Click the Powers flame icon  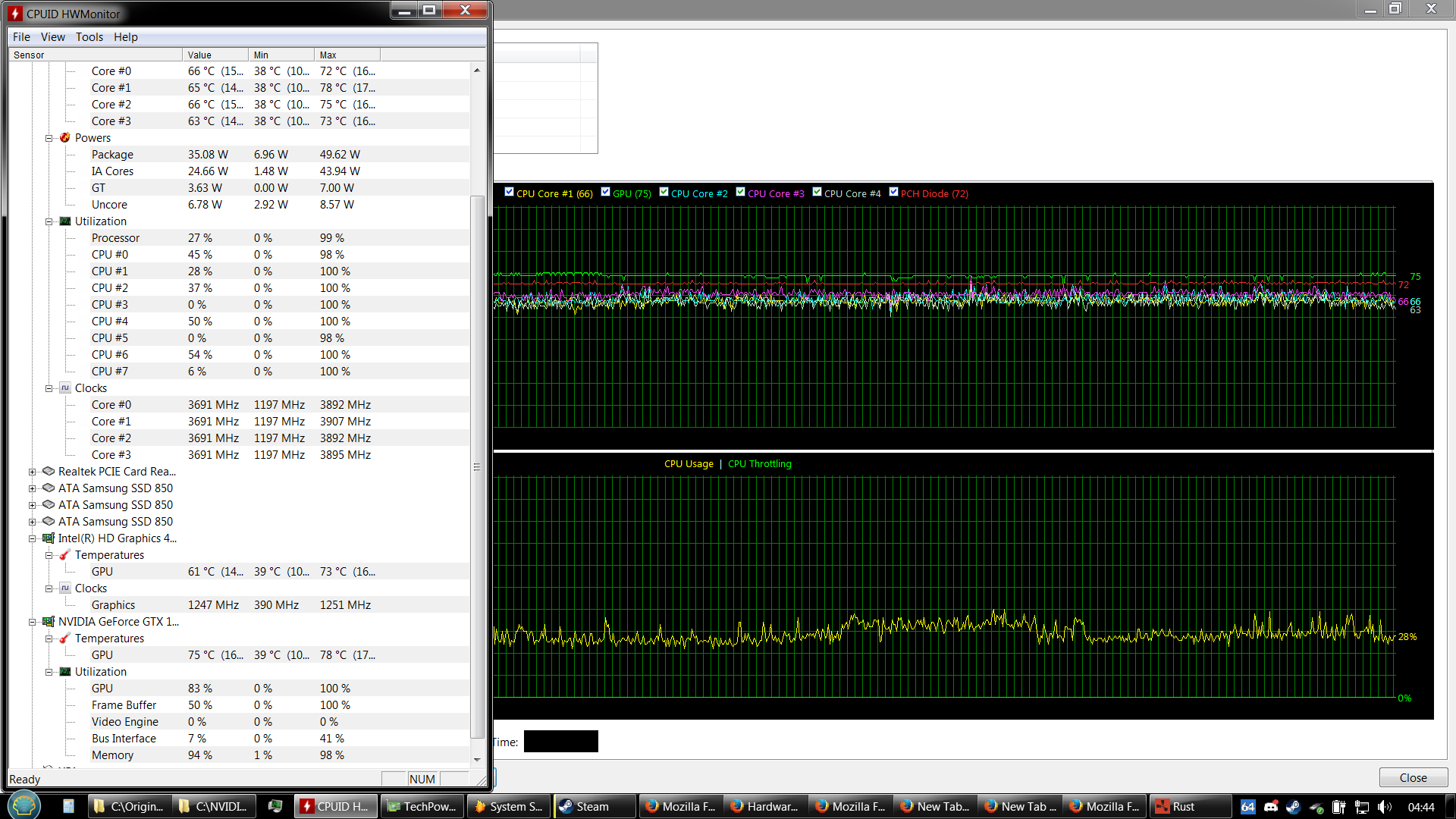click(65, 137)
